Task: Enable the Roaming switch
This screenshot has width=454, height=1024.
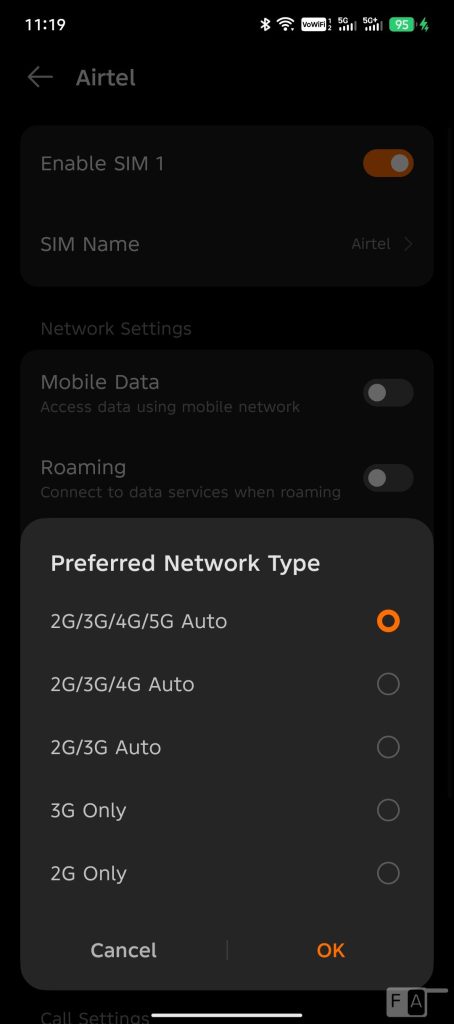Action: 388,478
